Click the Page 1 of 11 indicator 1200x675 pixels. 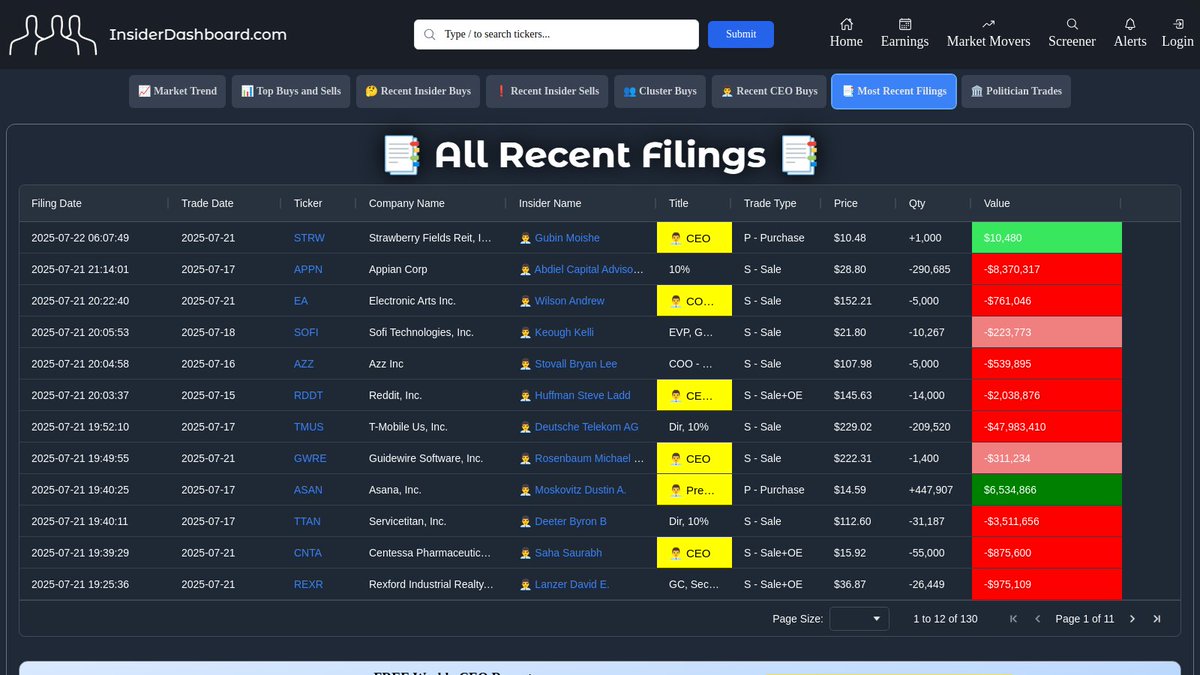tap(1085, 619)
